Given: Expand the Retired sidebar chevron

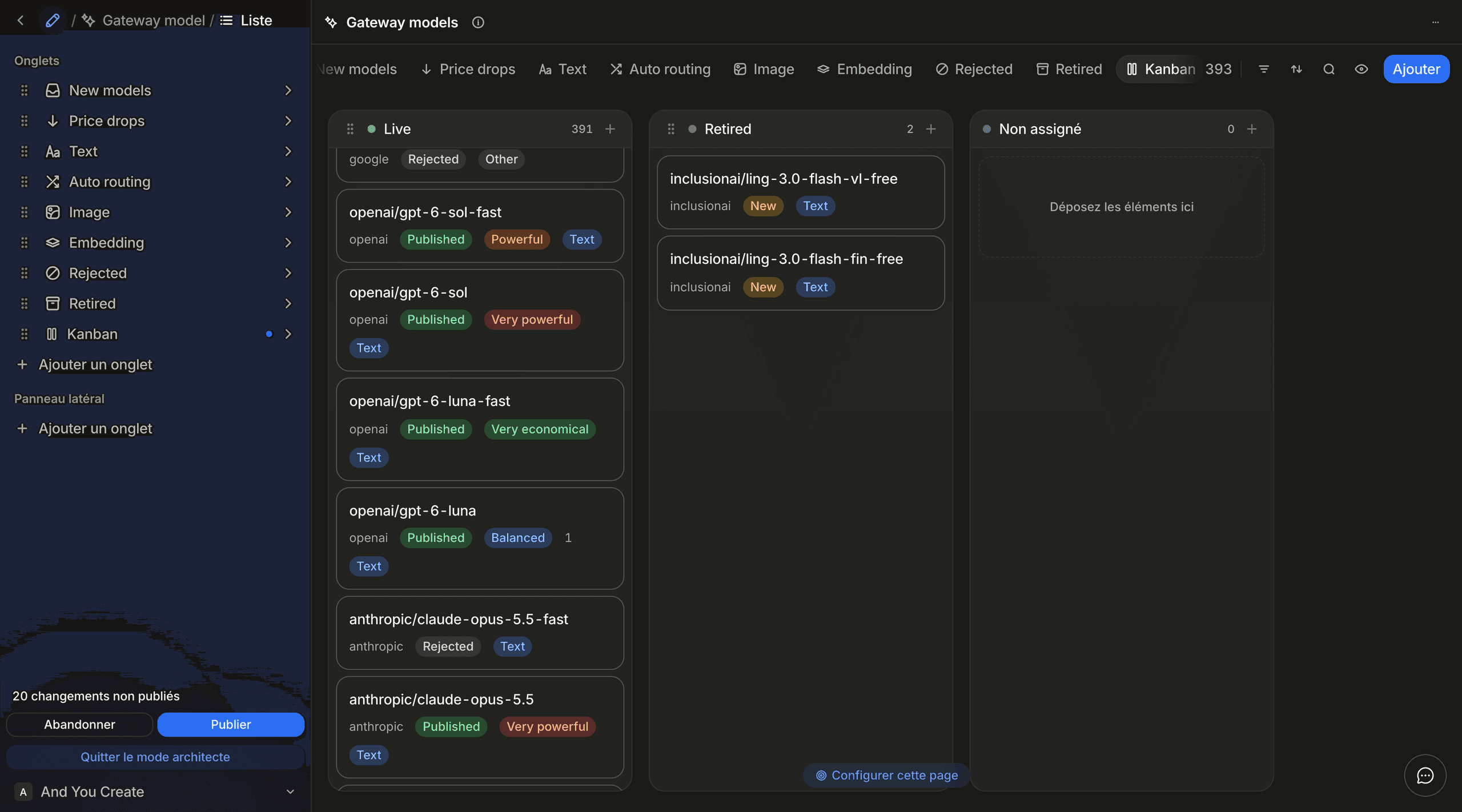Looking at the screenshot, I should [x=288, y=304].
